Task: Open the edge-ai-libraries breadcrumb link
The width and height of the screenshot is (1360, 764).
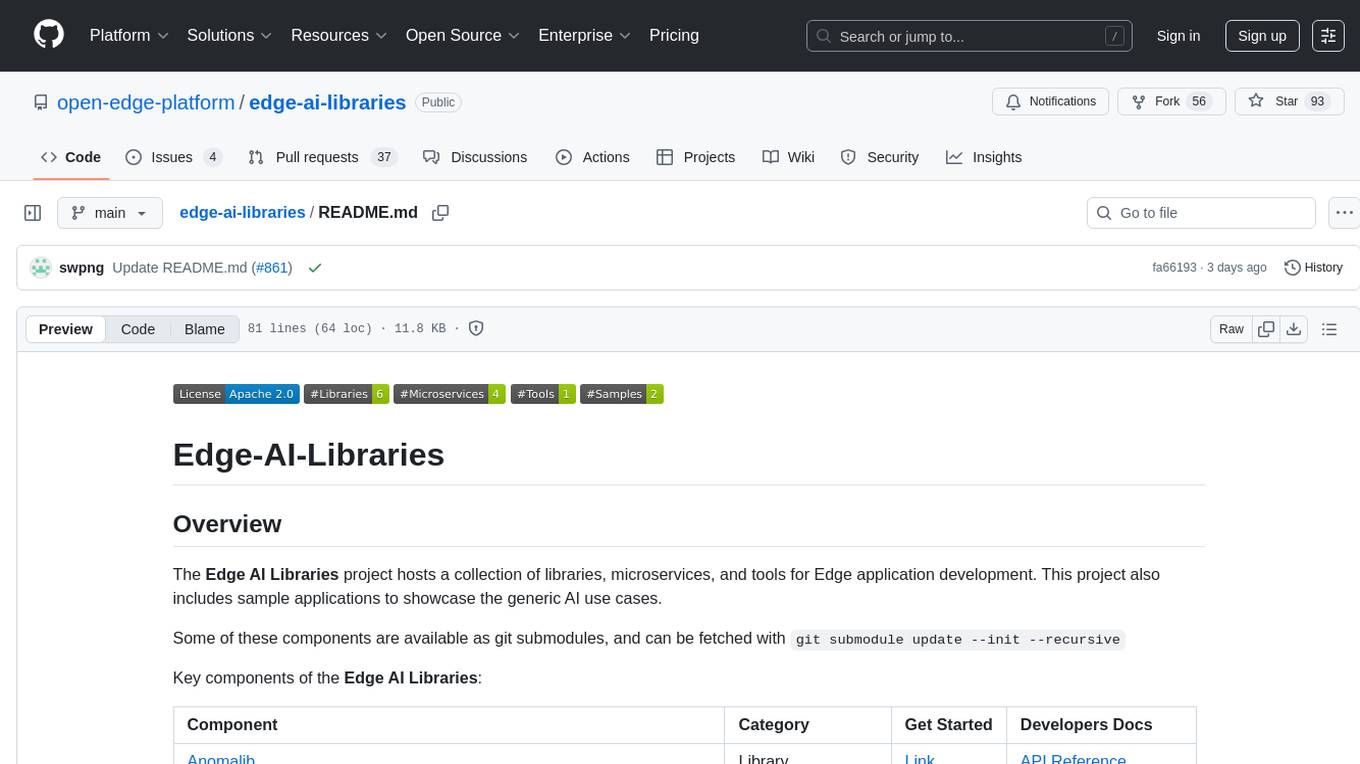Action: (242, 213)
